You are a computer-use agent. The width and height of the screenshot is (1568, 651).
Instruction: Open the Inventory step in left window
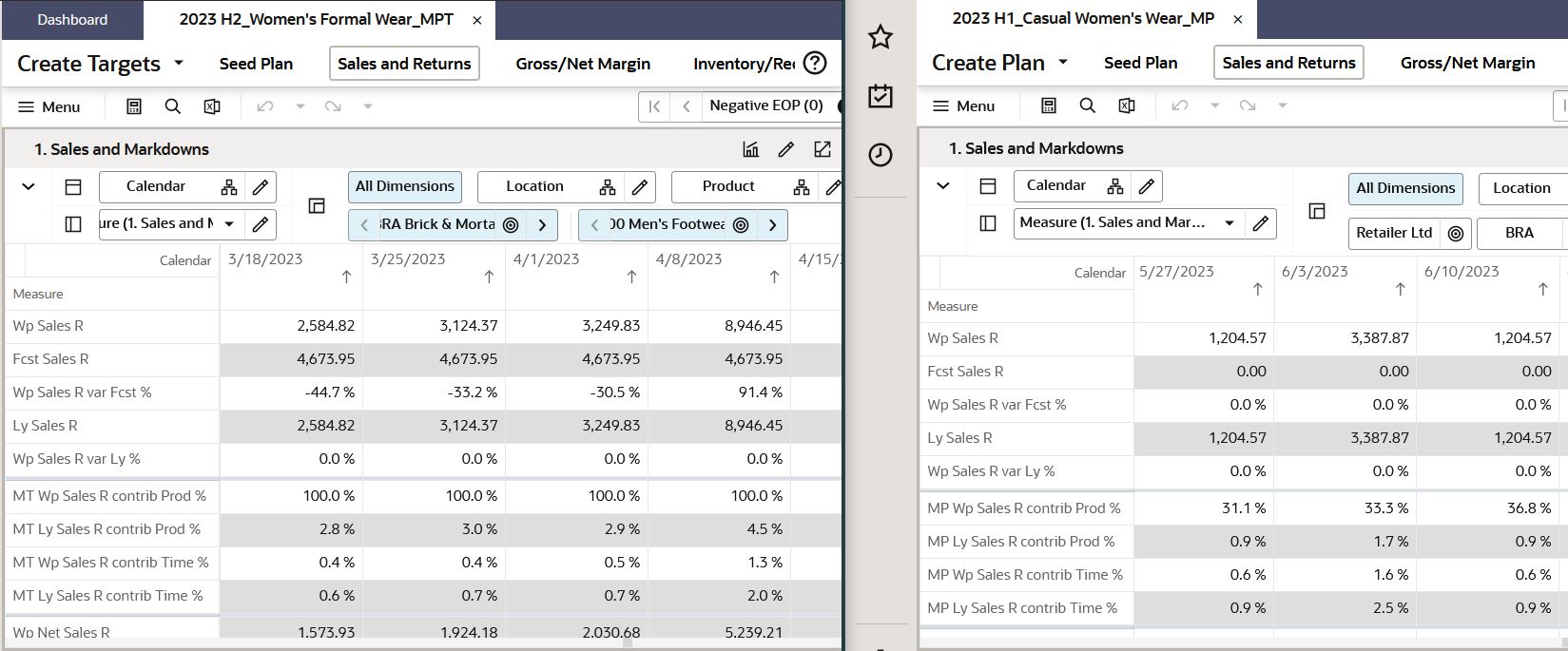coord(744,64)
